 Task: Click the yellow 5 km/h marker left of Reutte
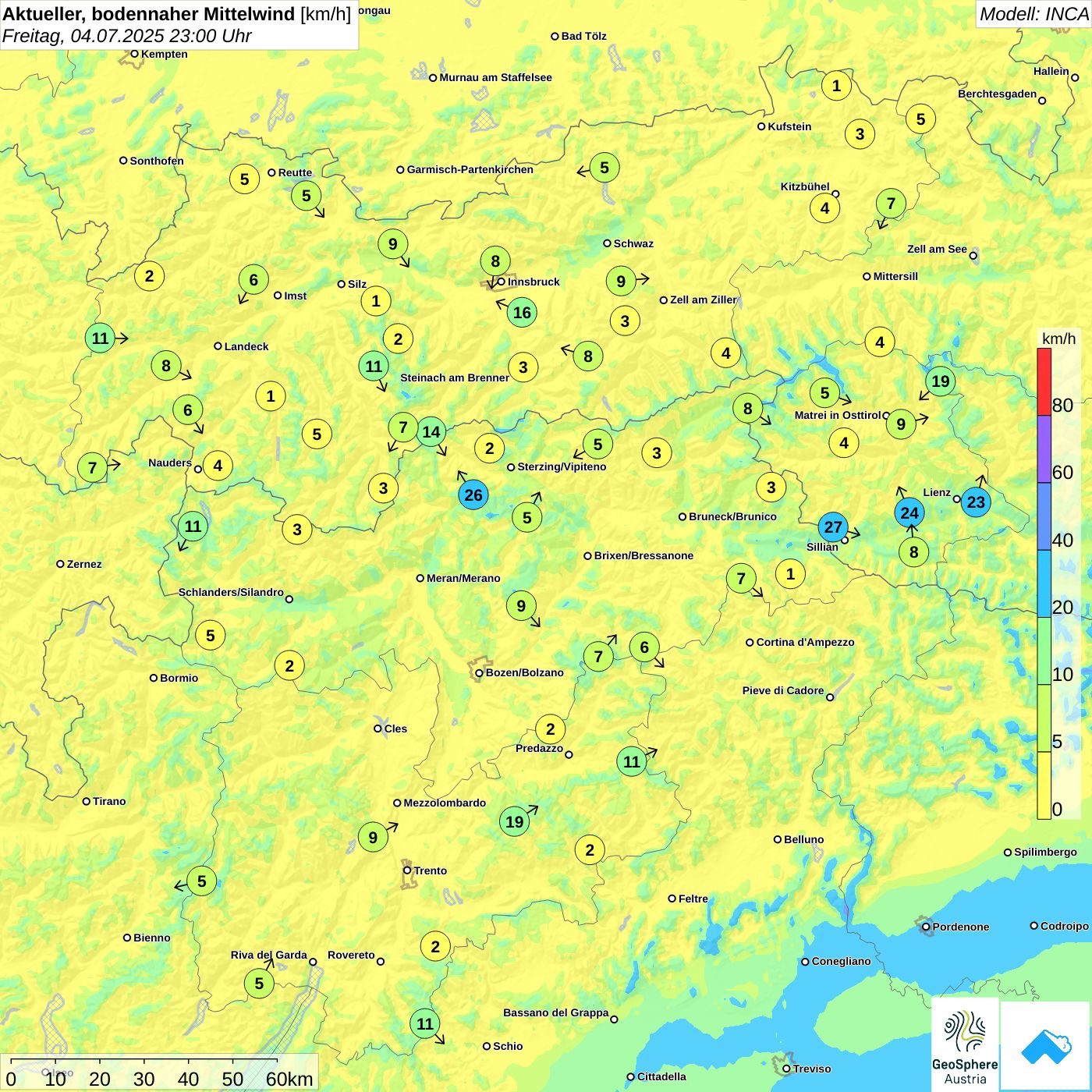(244, 179)
